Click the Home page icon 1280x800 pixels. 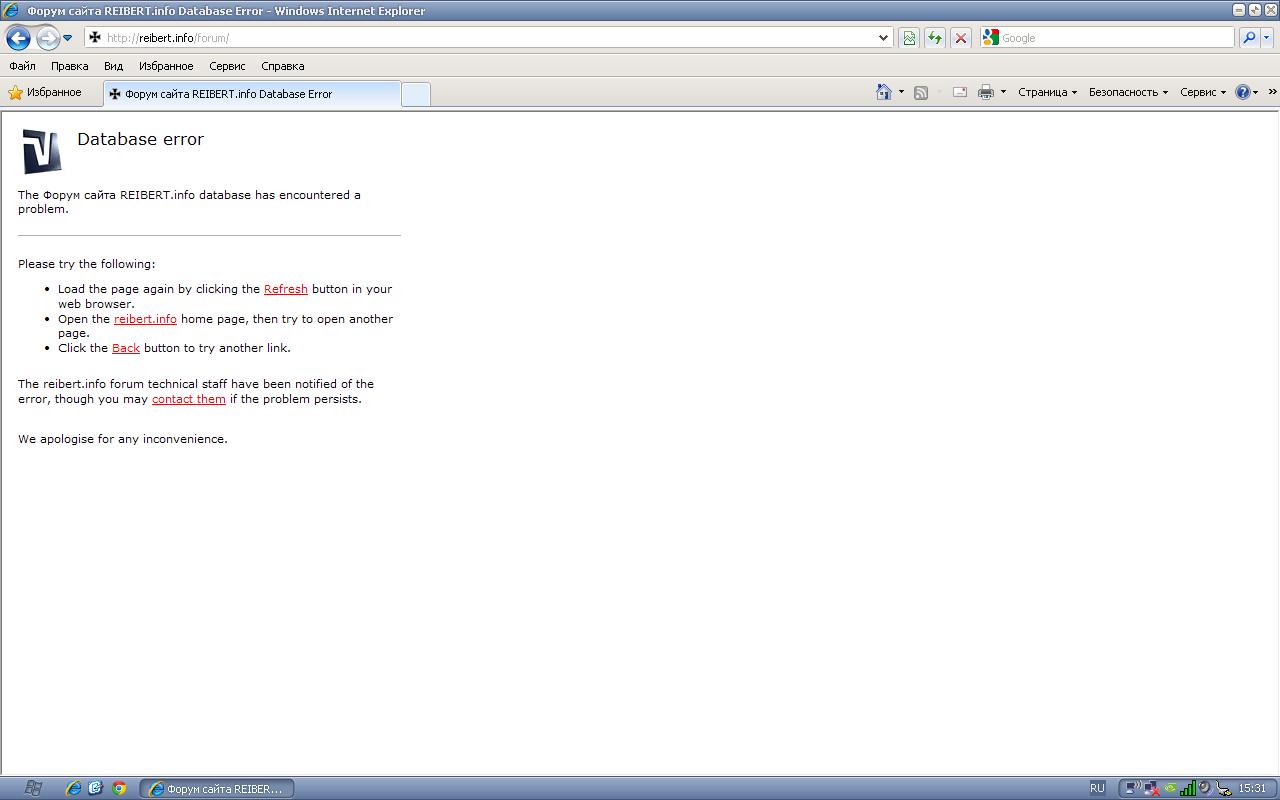(x=883, y=92)
